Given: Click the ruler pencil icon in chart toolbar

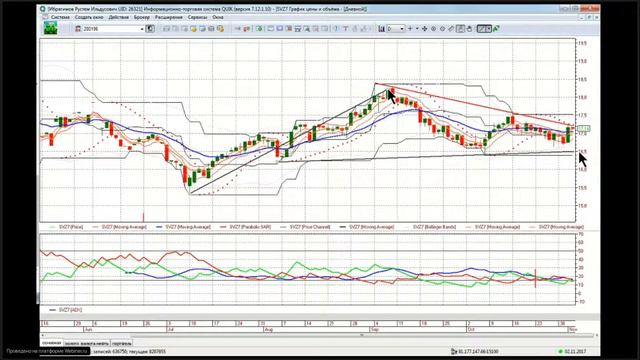Looking at the screenshot, I should pyautogui.click(x=451, y=29).
